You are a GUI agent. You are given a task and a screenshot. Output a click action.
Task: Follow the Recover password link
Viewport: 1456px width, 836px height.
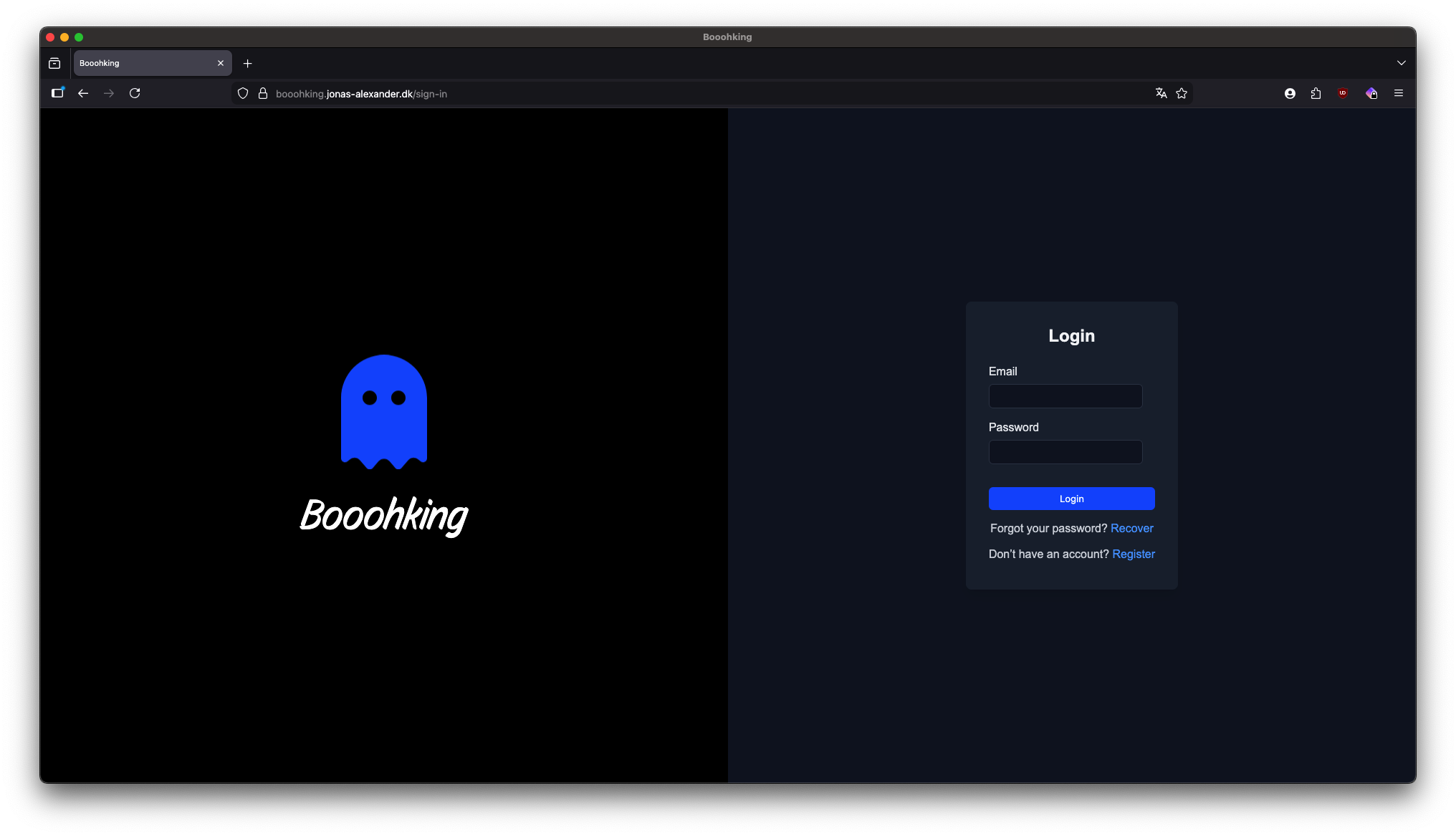(1131, 528)
